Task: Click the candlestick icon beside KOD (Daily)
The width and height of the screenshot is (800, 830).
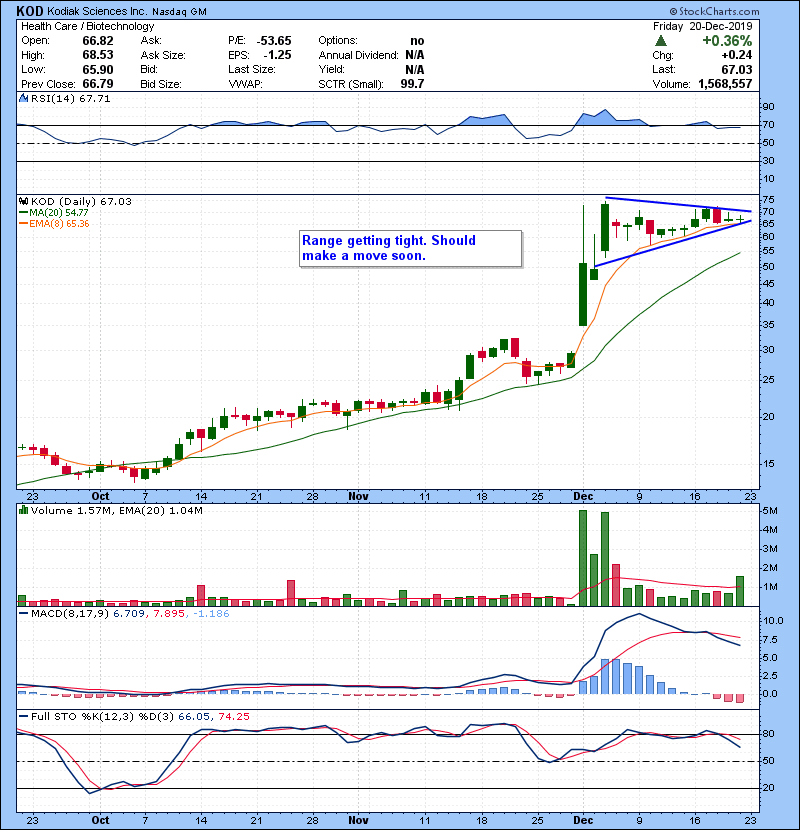Action: 23,201
